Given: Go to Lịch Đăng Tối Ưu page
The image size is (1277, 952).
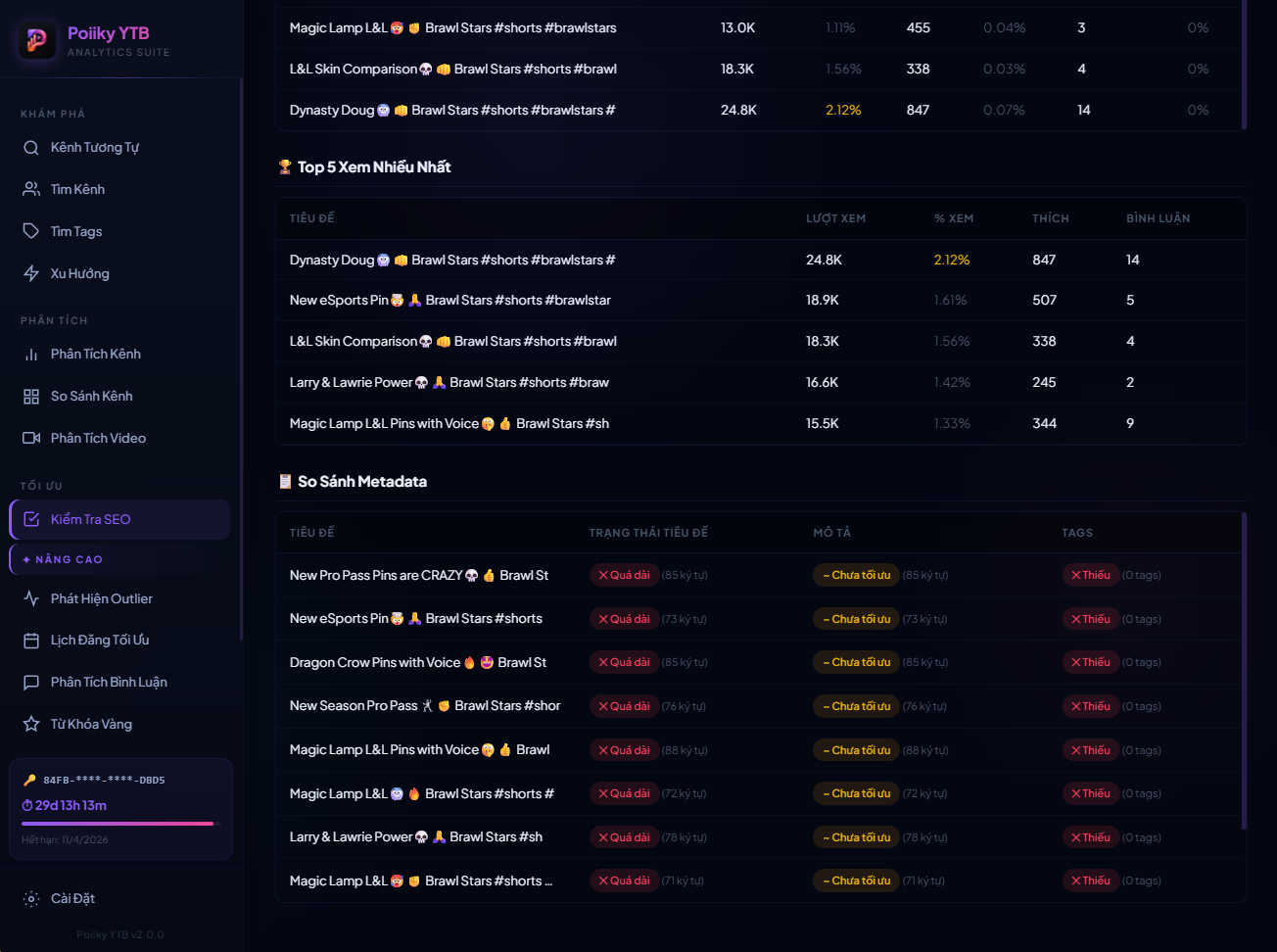Looking at the screenshot, I should pyautogui.click(x=99, y=641).
